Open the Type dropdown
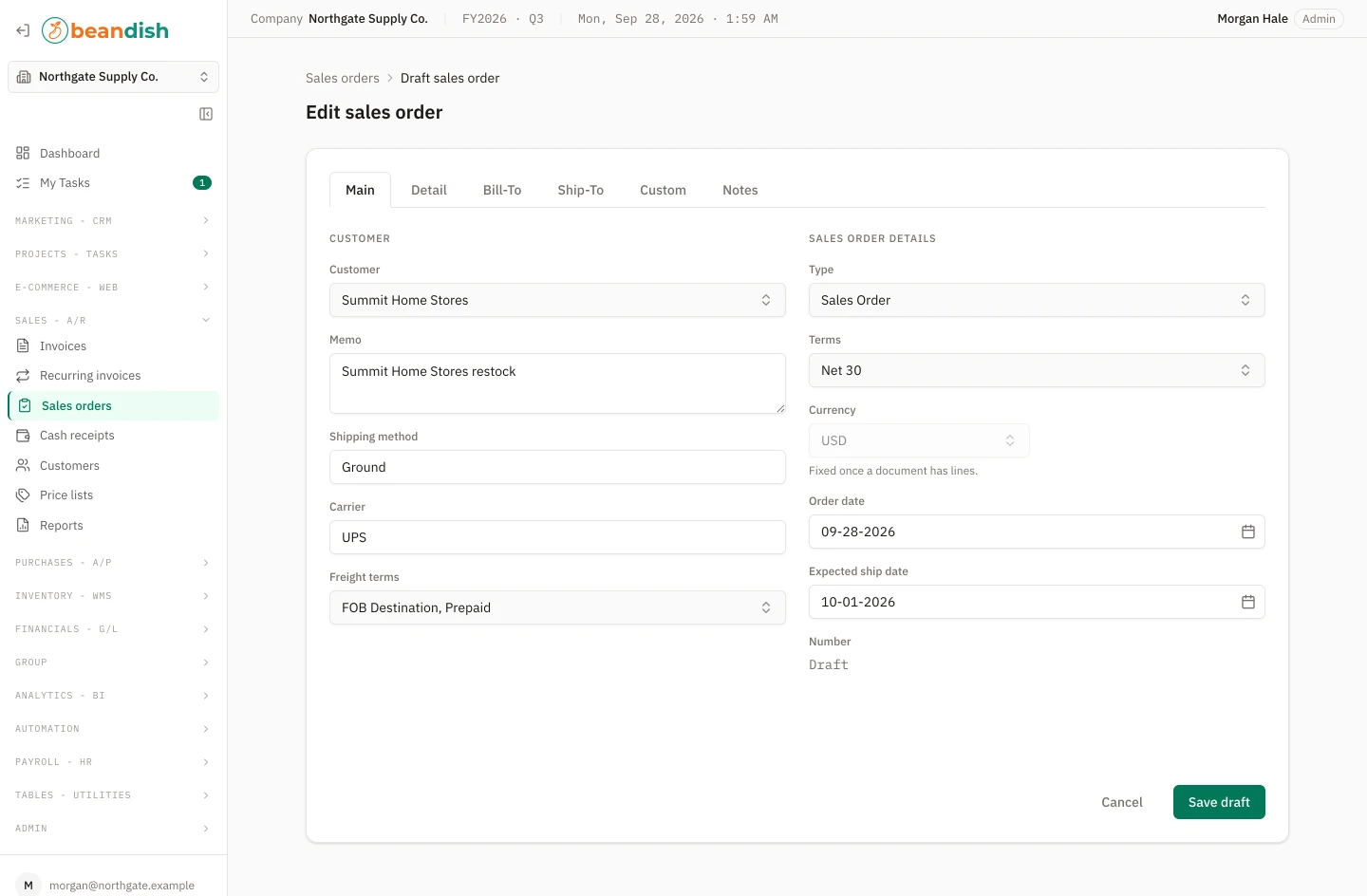 click(1037, 300)
